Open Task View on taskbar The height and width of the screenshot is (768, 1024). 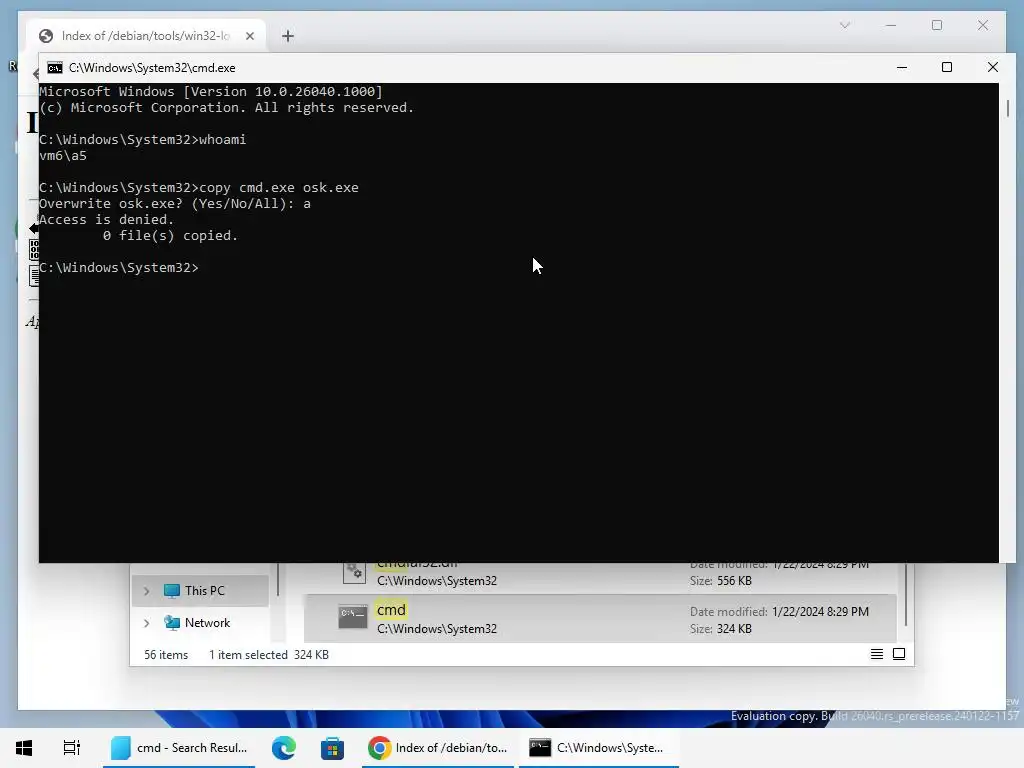click(72, 748)
